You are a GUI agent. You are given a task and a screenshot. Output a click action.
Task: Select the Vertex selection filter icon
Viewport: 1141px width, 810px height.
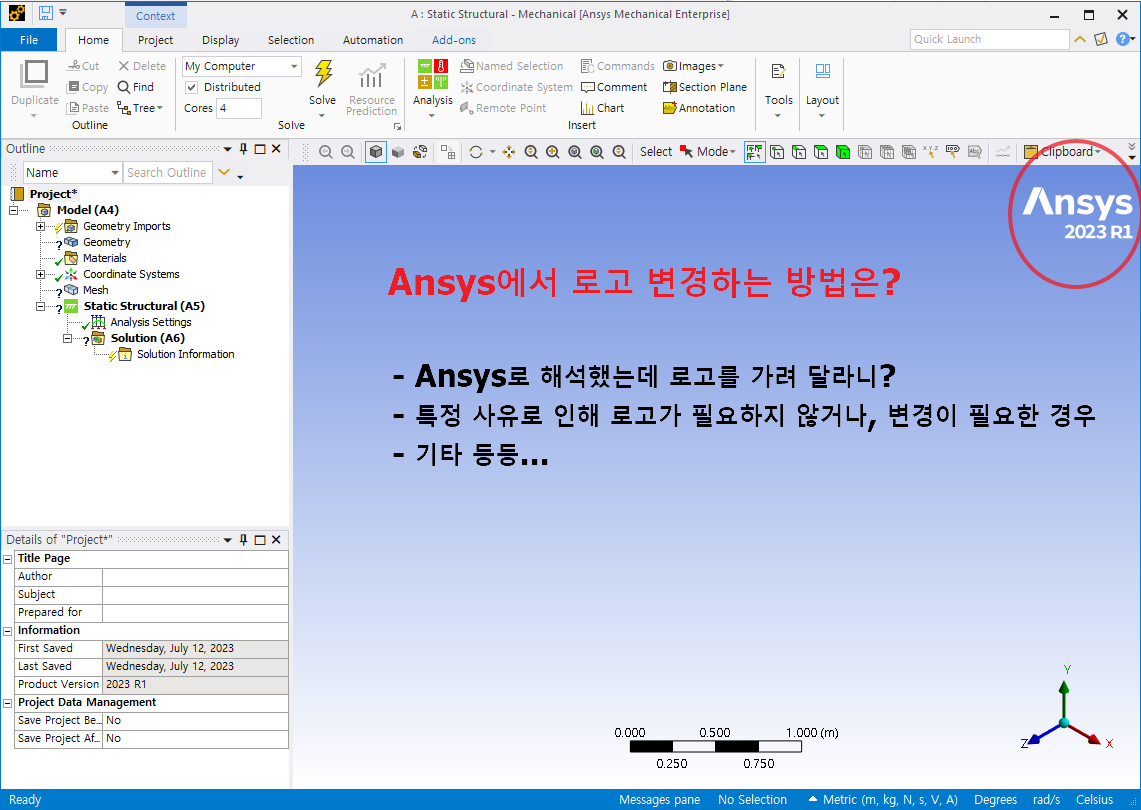tap(777, 152)
